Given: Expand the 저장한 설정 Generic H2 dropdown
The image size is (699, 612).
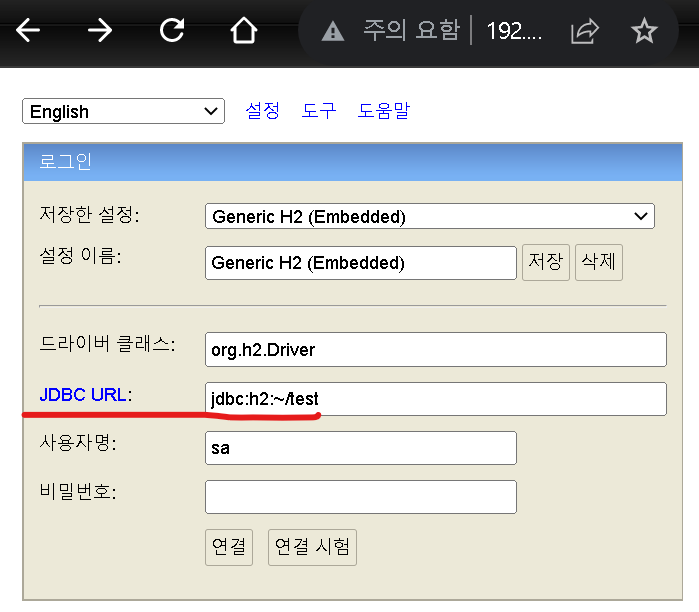Looking at the screenshot, I should pos(430,216).
